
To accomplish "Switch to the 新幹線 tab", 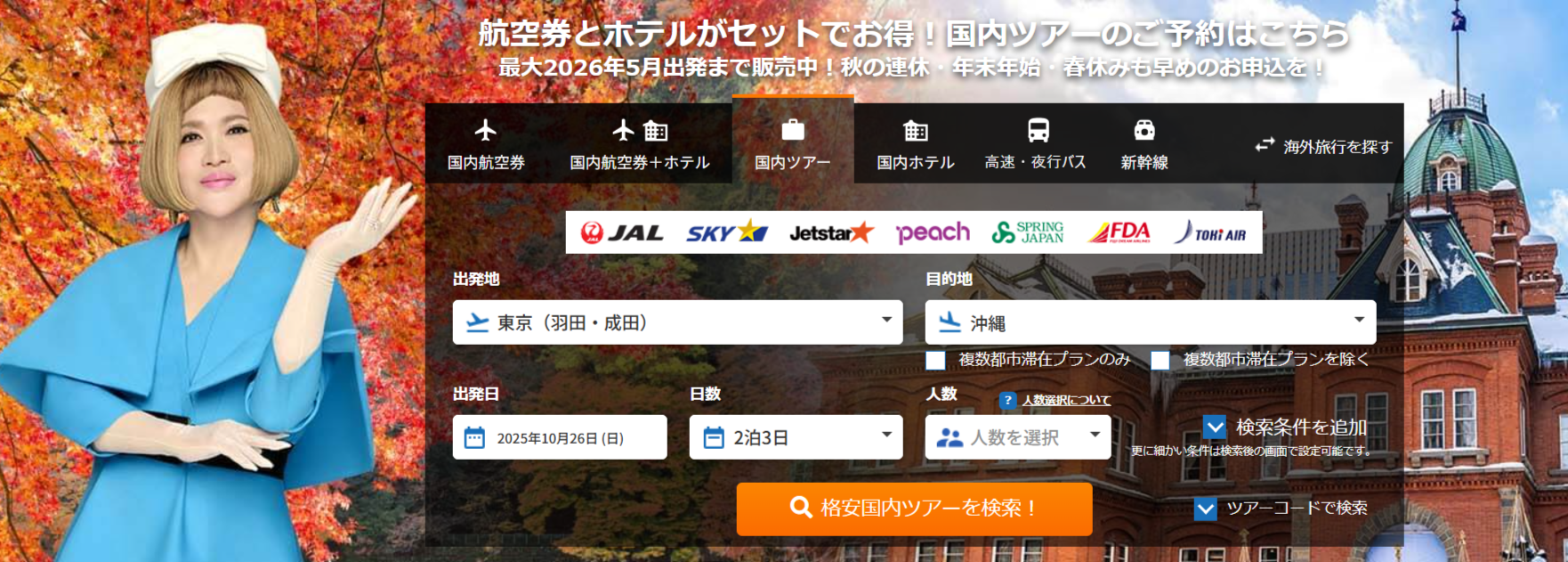I will 1144,144.
